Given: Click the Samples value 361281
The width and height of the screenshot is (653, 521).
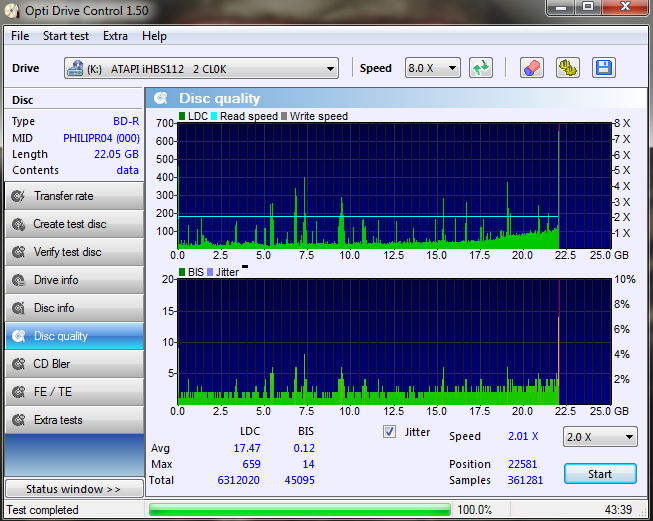Looking at the screenshot, I should 525,480.
